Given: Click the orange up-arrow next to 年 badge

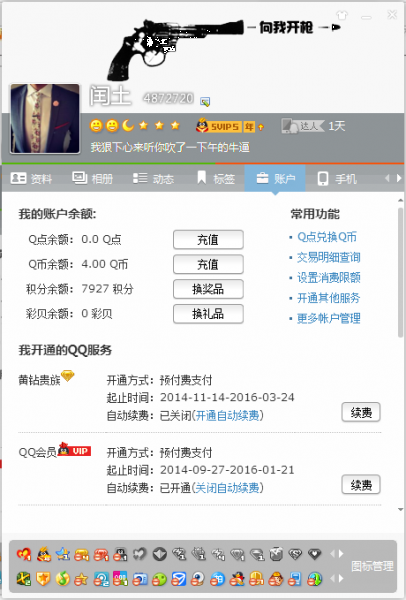Looking at the screenshot, I should tap(261, 127).
